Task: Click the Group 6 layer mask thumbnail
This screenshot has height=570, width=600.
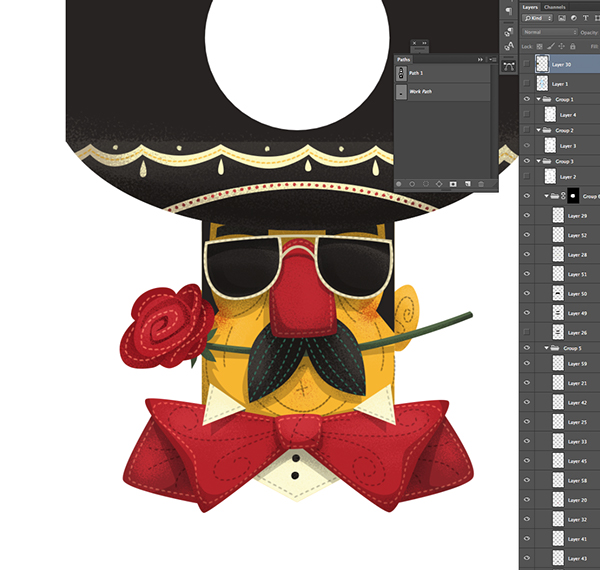Action: [x=573, y=196]
